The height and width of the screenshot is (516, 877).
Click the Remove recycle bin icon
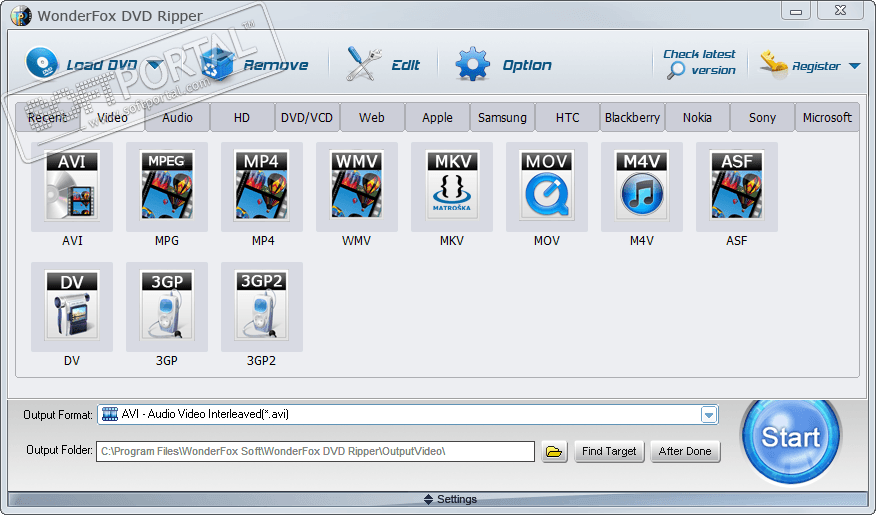click(x=217, y=64)
